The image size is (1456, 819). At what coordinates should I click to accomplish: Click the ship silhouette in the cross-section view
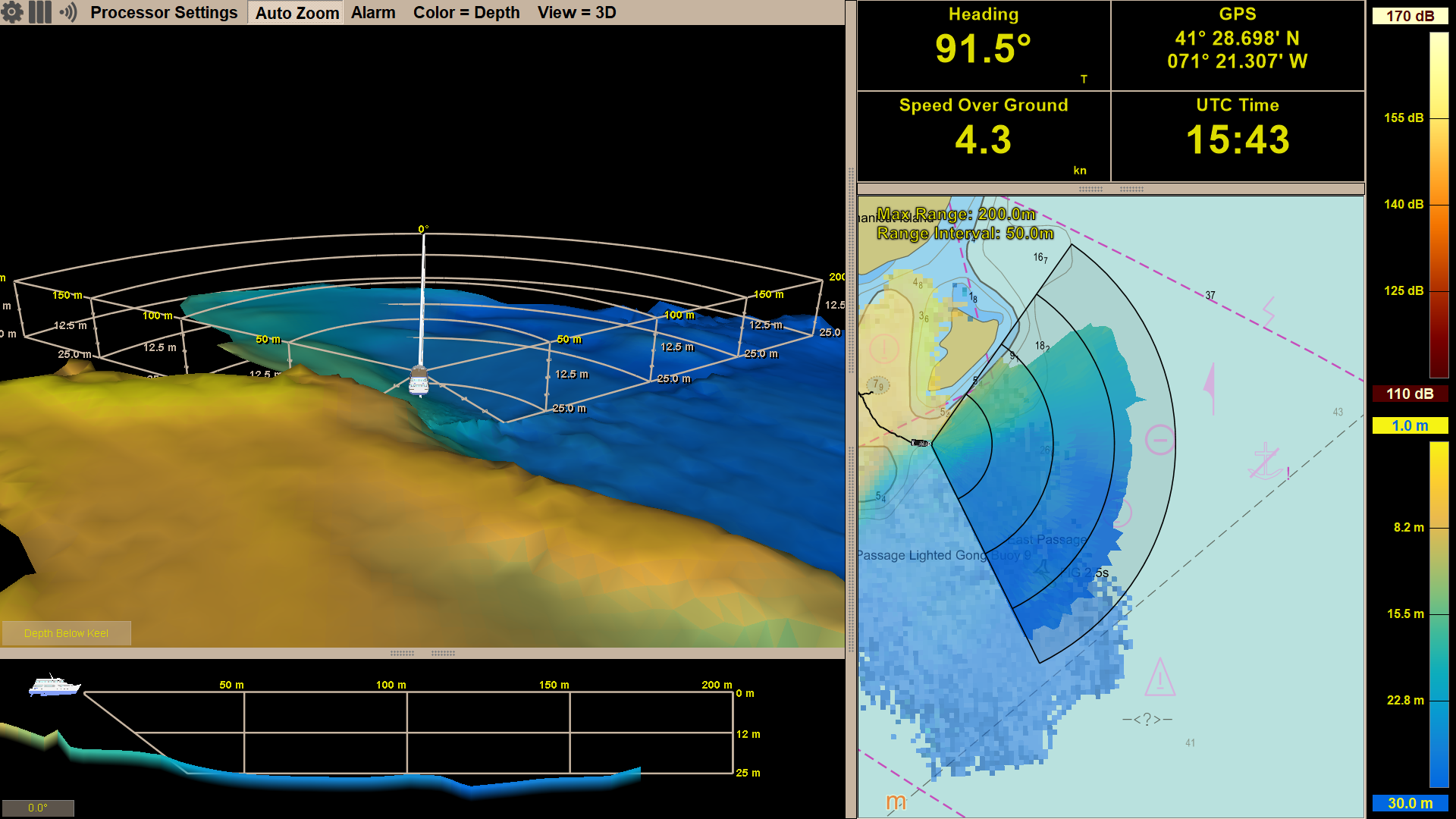tap(52, 687)
